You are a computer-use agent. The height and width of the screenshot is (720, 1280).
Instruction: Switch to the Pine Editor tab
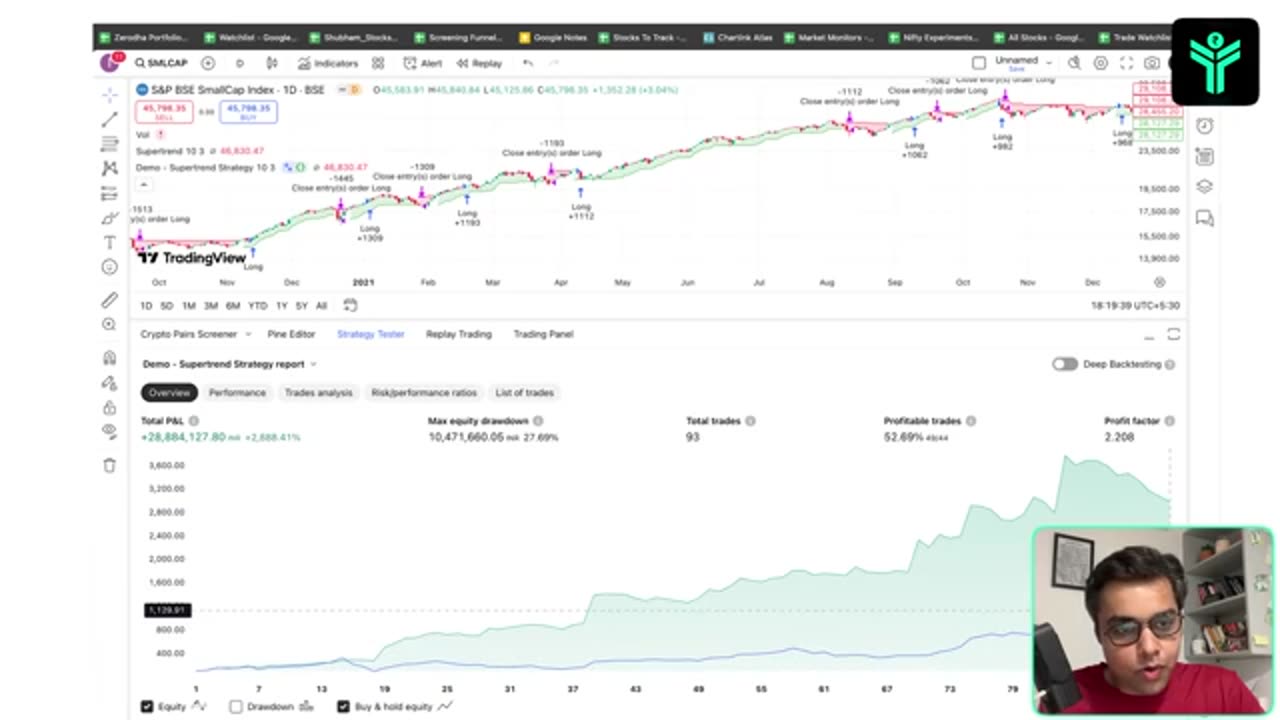pyautogui.click(x=291, y=334)
